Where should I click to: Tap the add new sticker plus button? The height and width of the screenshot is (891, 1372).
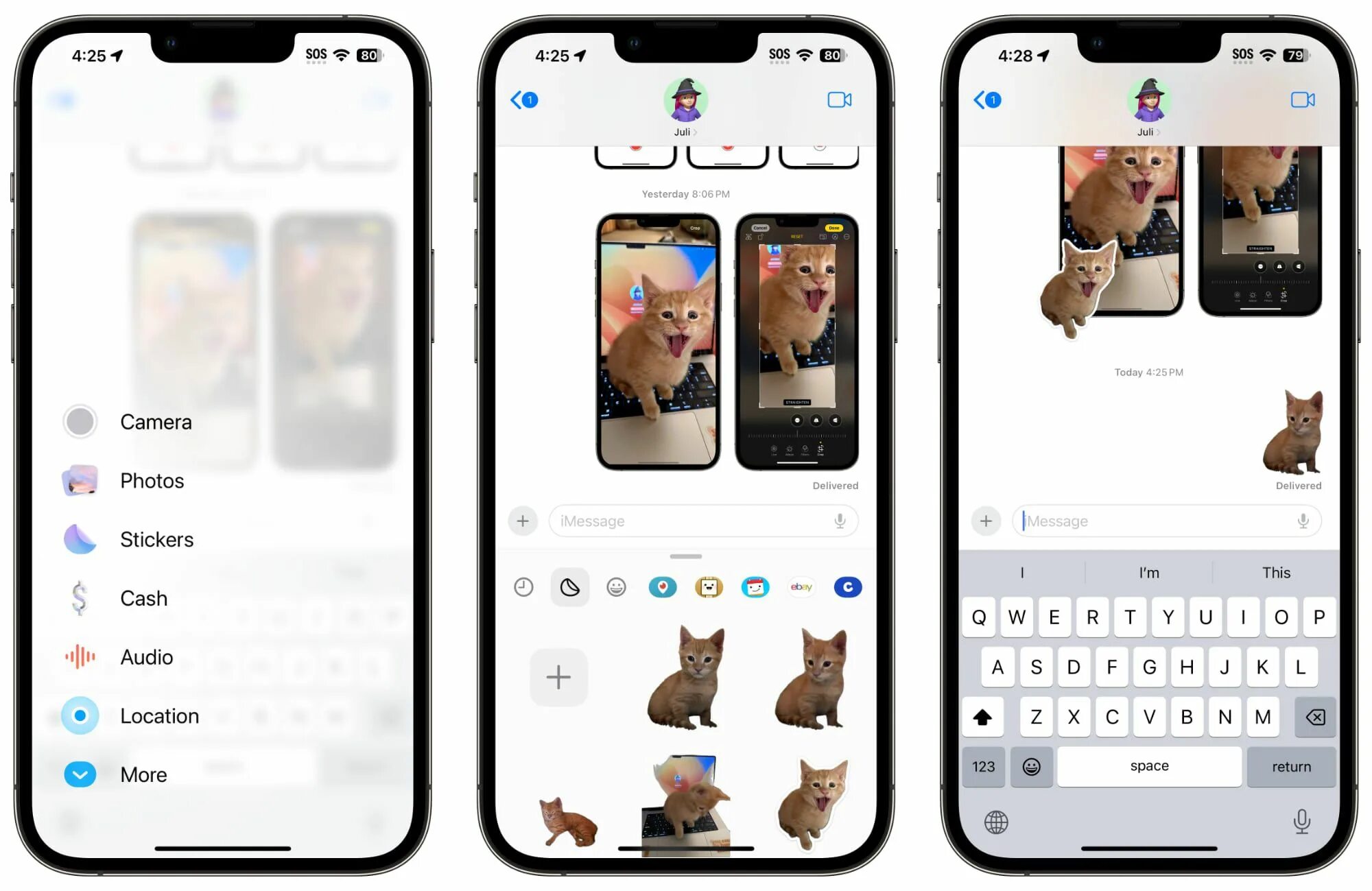[x=556, y=677]
